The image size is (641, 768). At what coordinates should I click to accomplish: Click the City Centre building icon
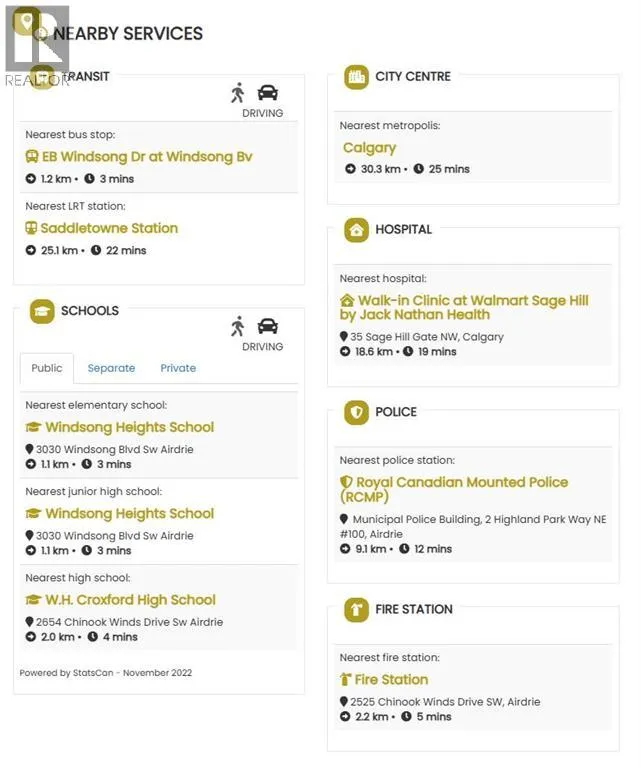tap(356, 77)
